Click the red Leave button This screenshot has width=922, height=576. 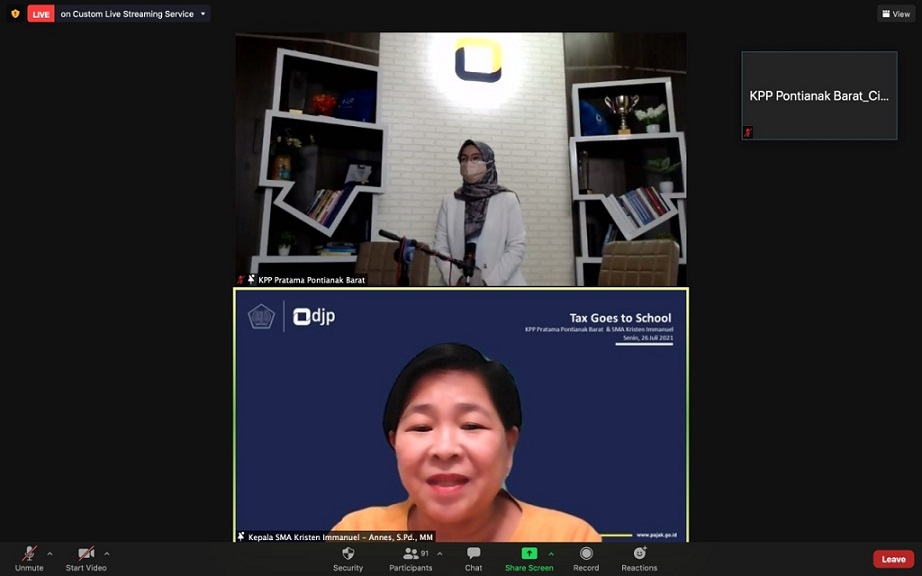892,559
